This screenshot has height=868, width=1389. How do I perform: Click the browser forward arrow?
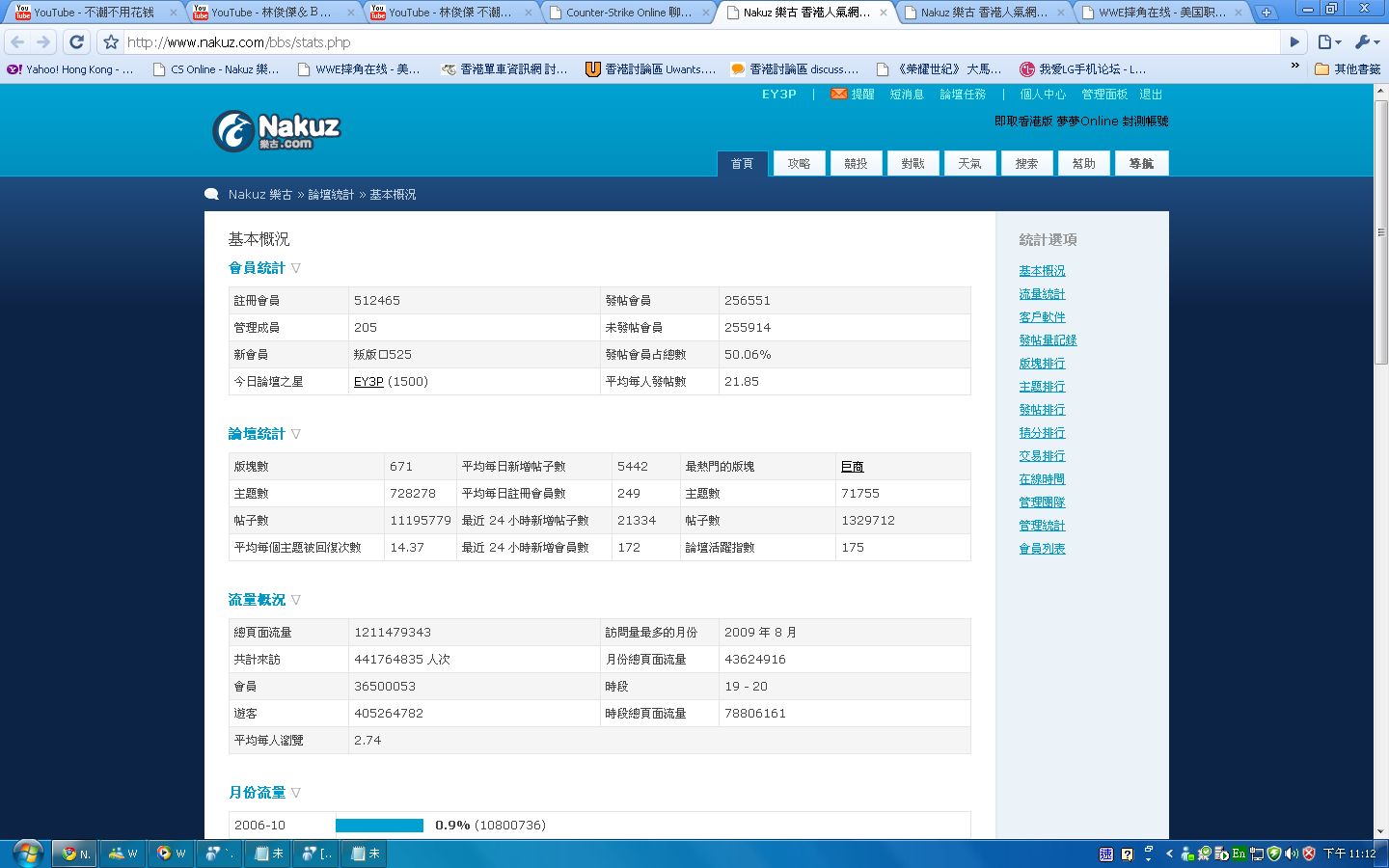(x=43, y=42)
